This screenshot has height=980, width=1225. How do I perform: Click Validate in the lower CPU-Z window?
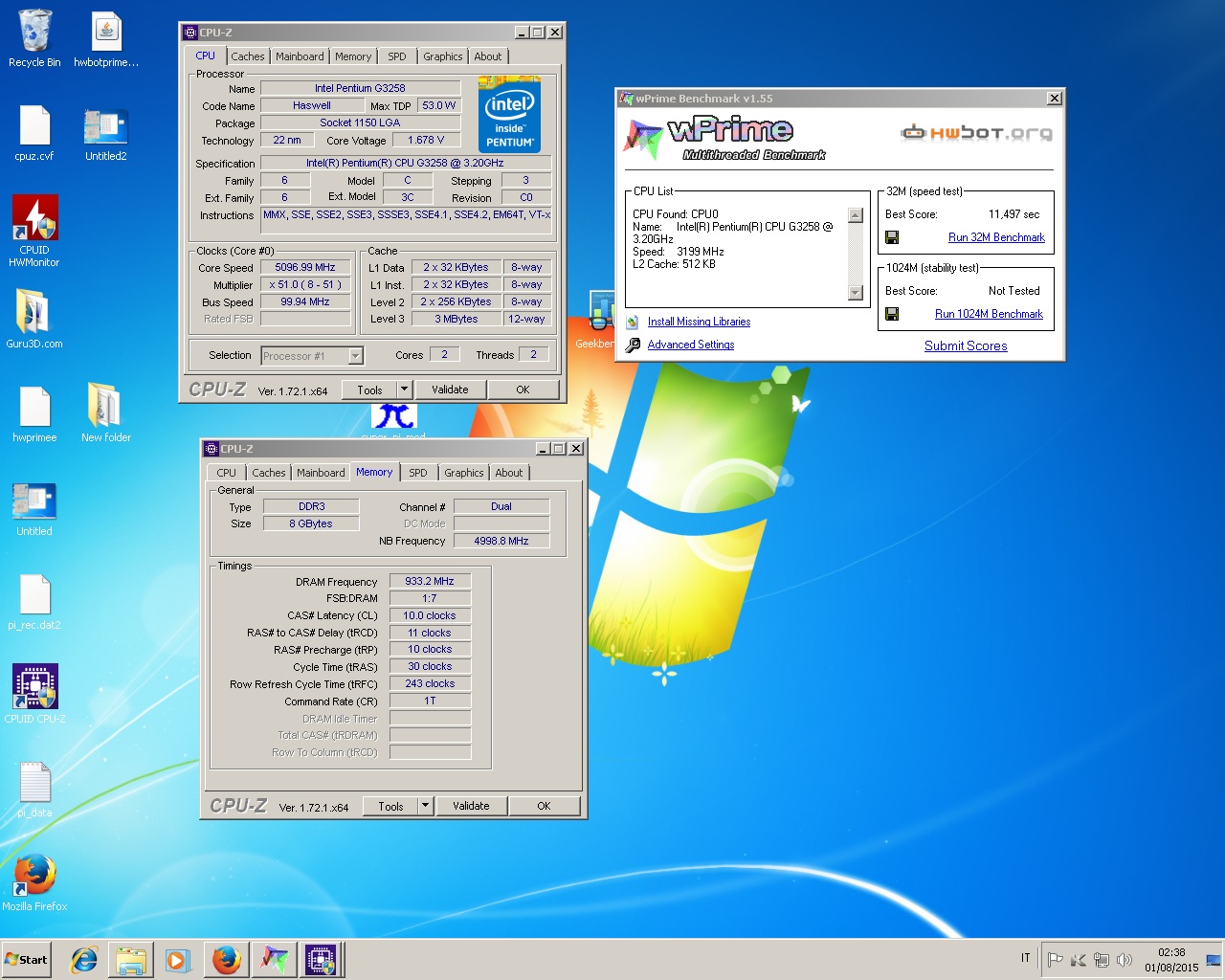tap(471, 806)
